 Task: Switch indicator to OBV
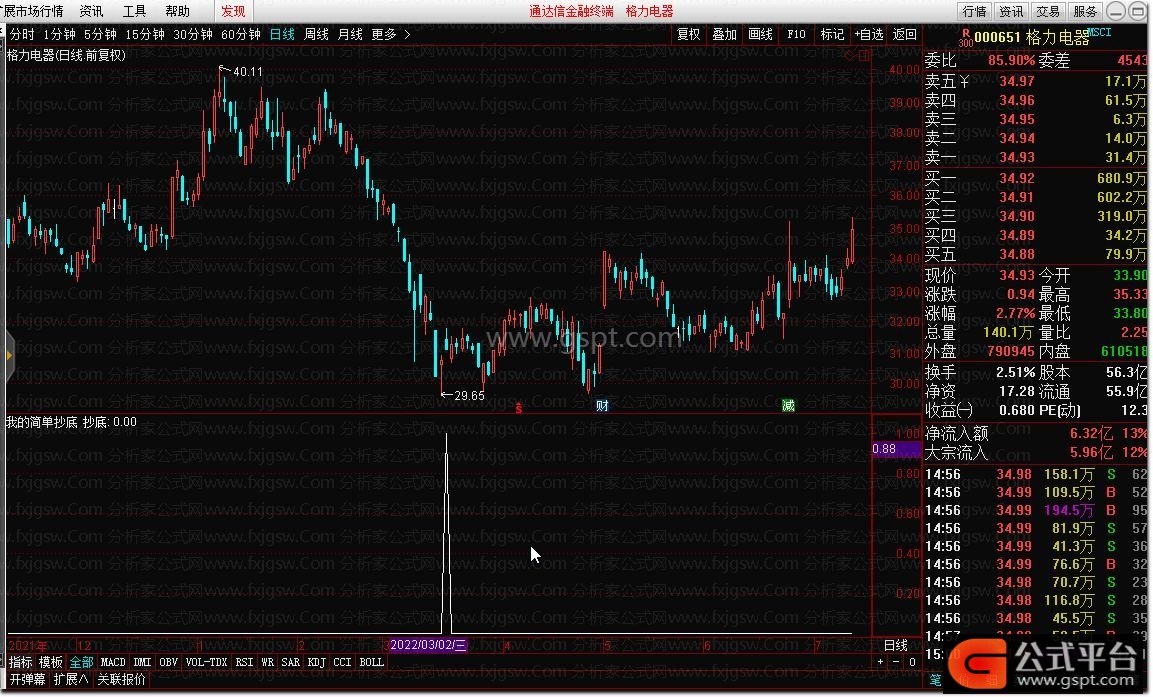[168, 662]
